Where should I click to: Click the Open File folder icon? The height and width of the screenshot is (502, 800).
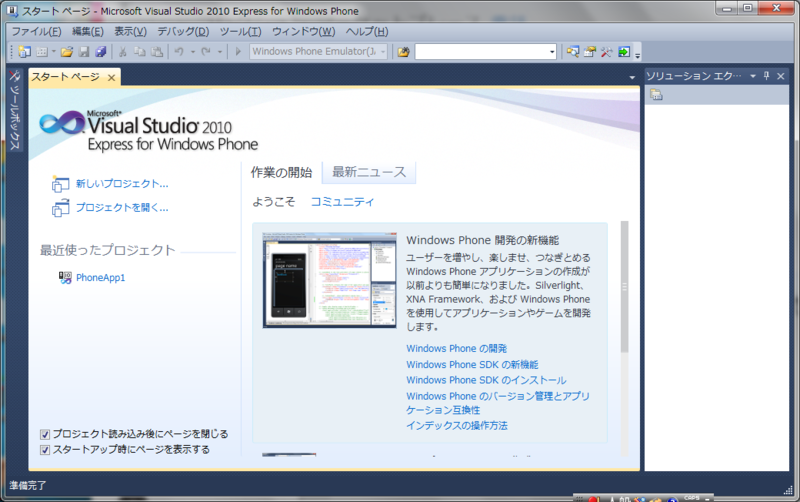pyautogui.click(x=67, y=52)
